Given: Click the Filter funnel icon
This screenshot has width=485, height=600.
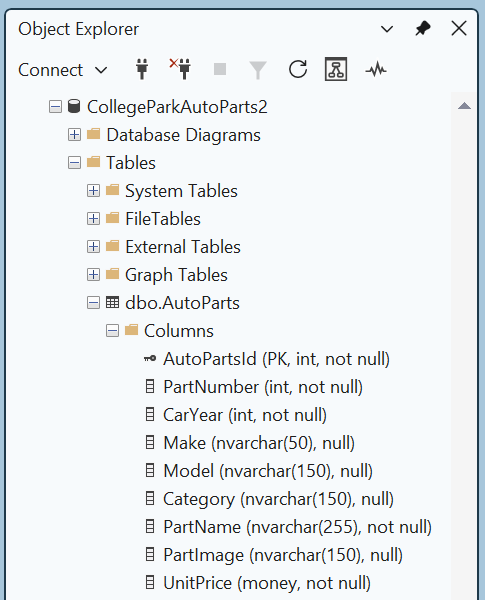Looking at the screenshot, I should point(258,70).
